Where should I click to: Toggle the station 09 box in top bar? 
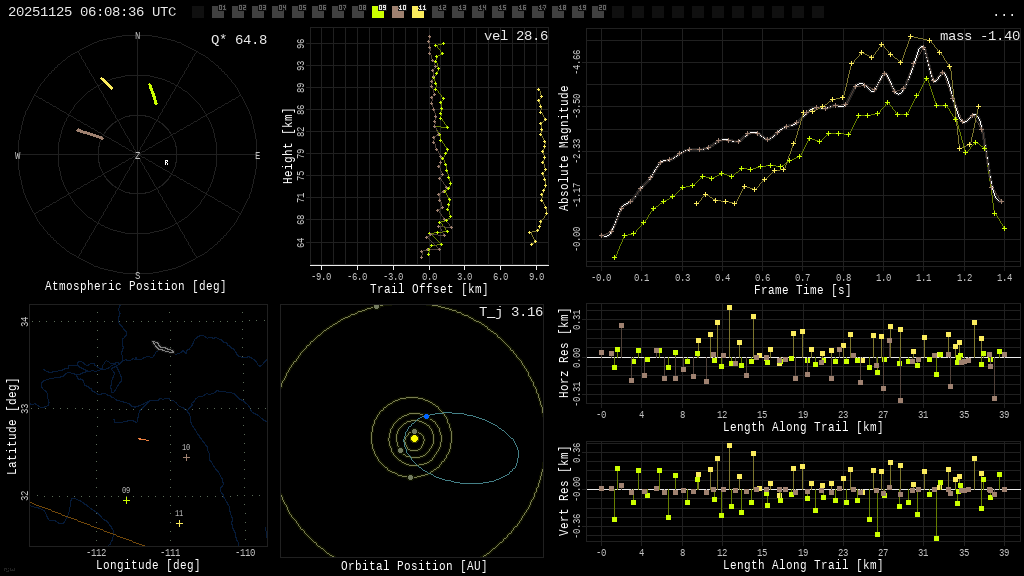point(378,12)
